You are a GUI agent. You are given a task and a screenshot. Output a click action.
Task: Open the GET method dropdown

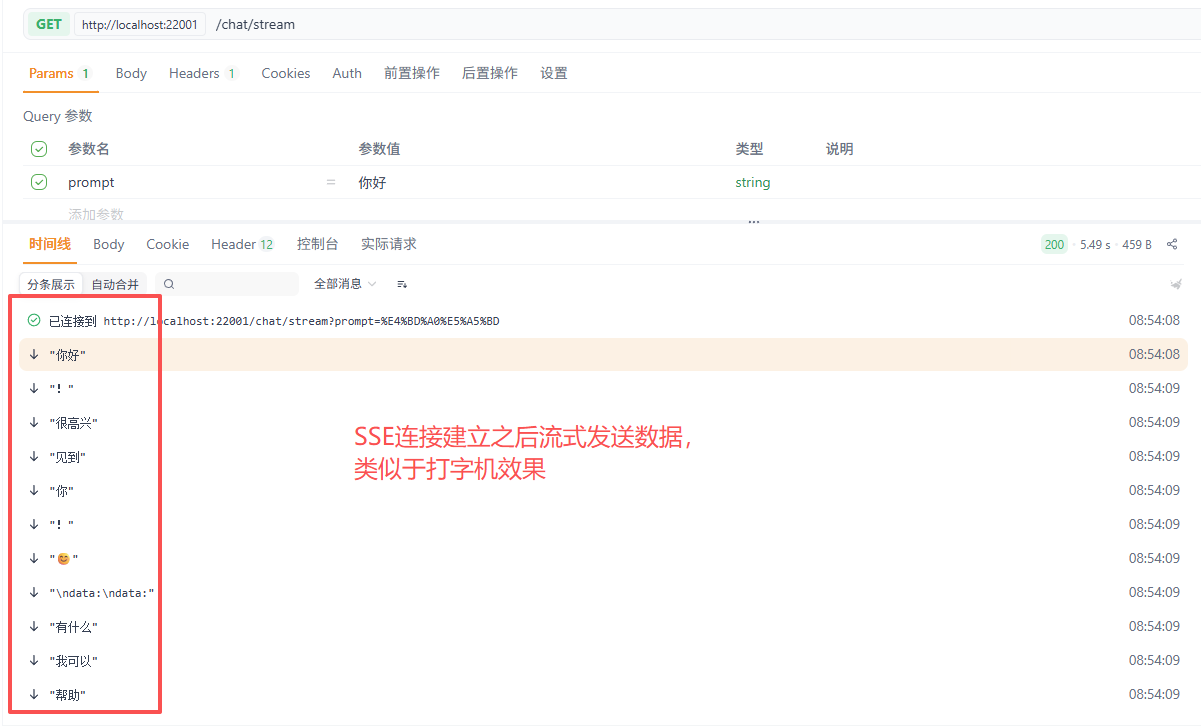click(47, 24)
